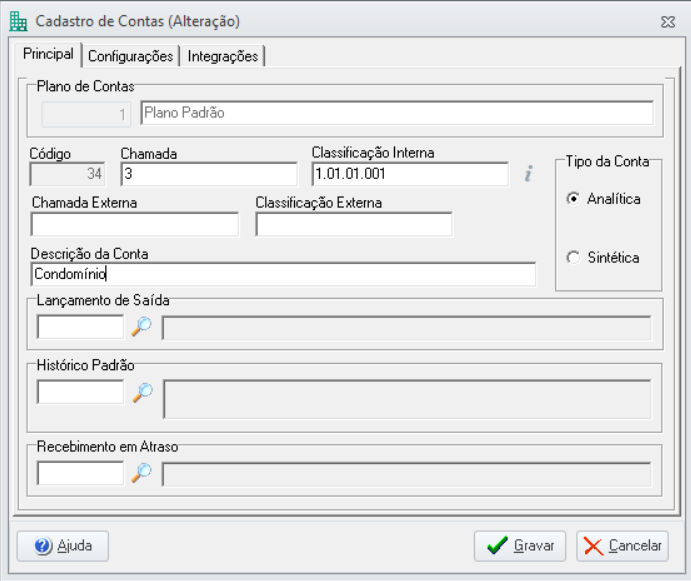Click the Recebimento em Atraso magnifier icon

(x=141, y=473)
